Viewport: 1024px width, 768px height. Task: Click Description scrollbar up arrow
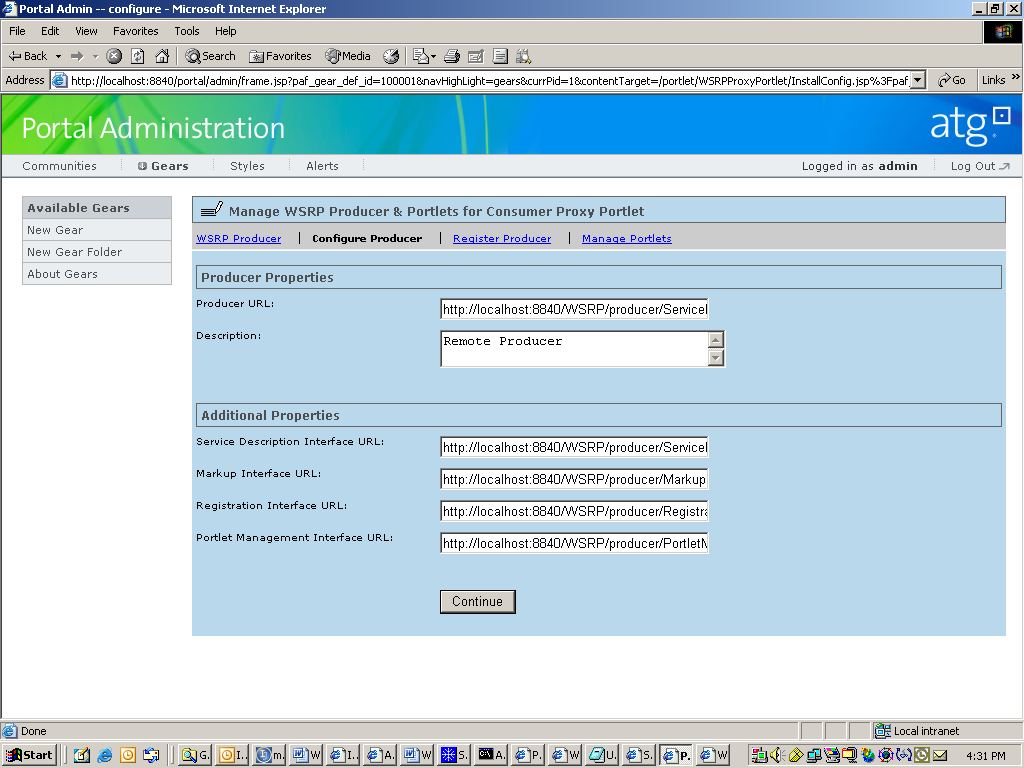coord(716,340)
